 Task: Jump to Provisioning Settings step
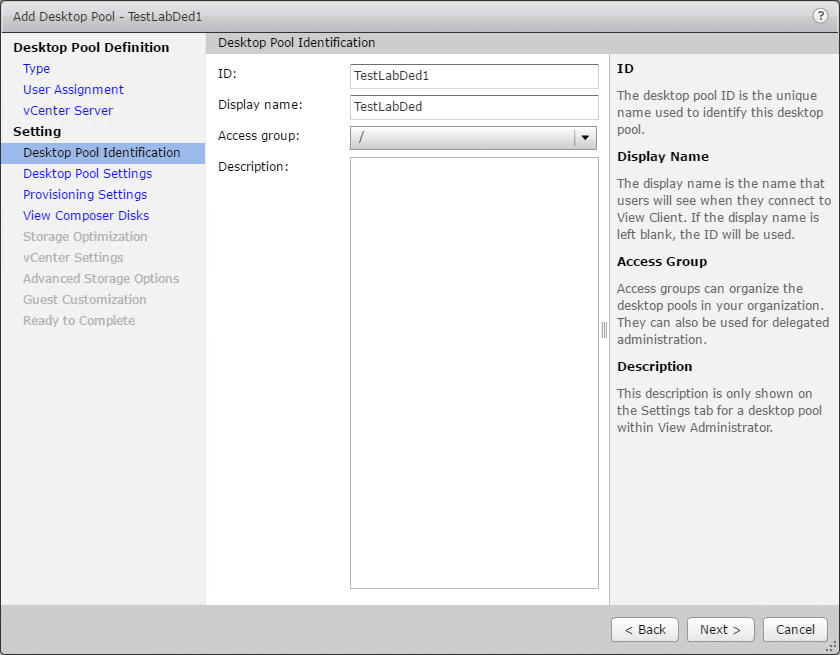click(x=85, y=195)
